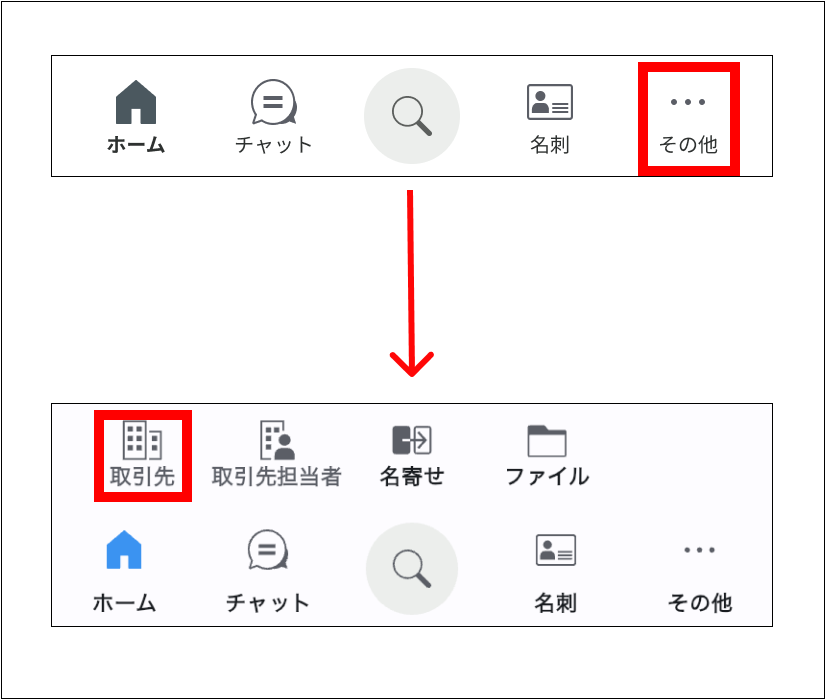Open the 取引先担当者 building-and-person icon

(277, 440)
